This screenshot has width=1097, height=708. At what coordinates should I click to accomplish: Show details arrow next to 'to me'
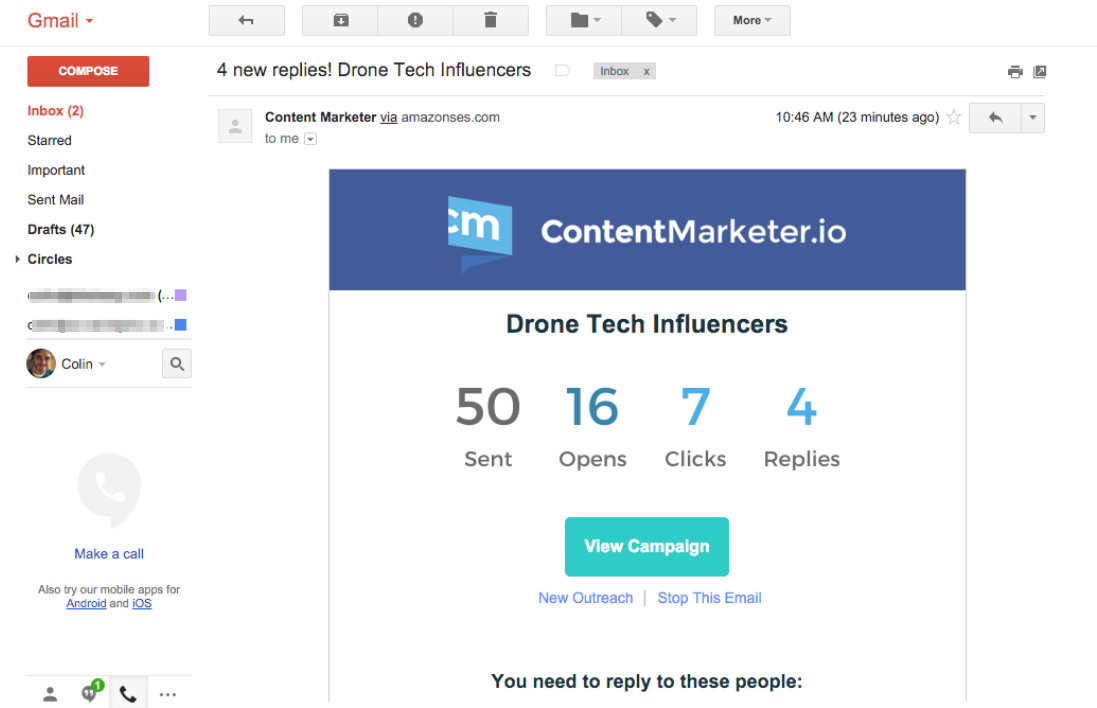pos(310,139)
